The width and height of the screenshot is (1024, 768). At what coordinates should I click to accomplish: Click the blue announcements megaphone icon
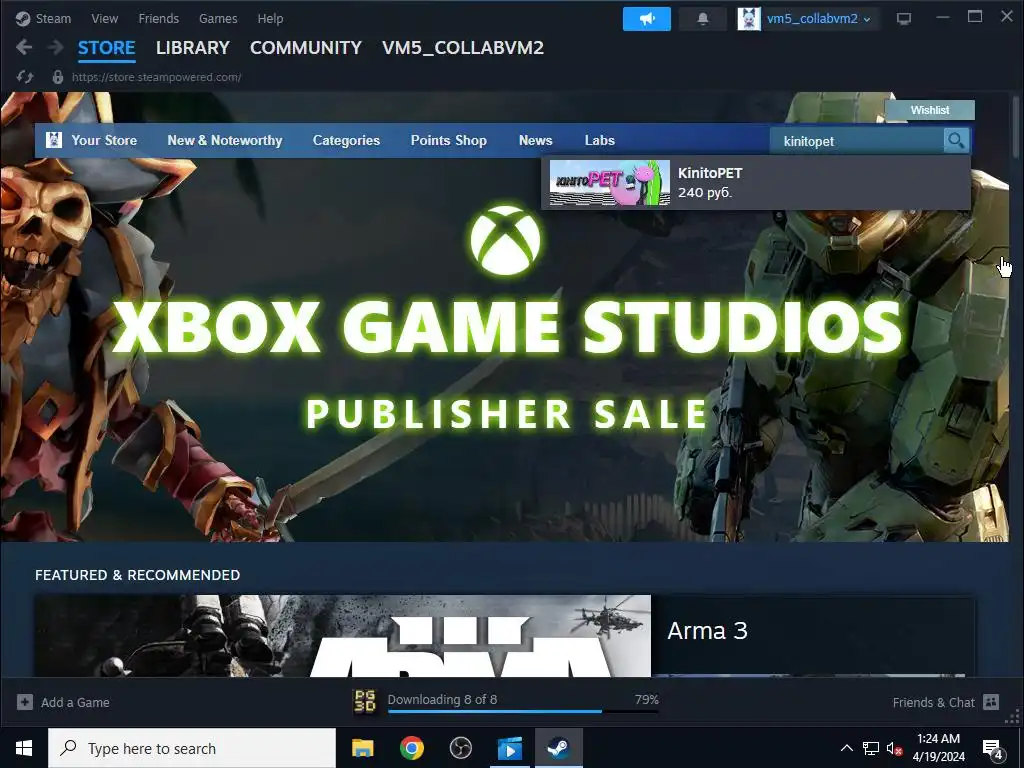[x=647, y=19]
